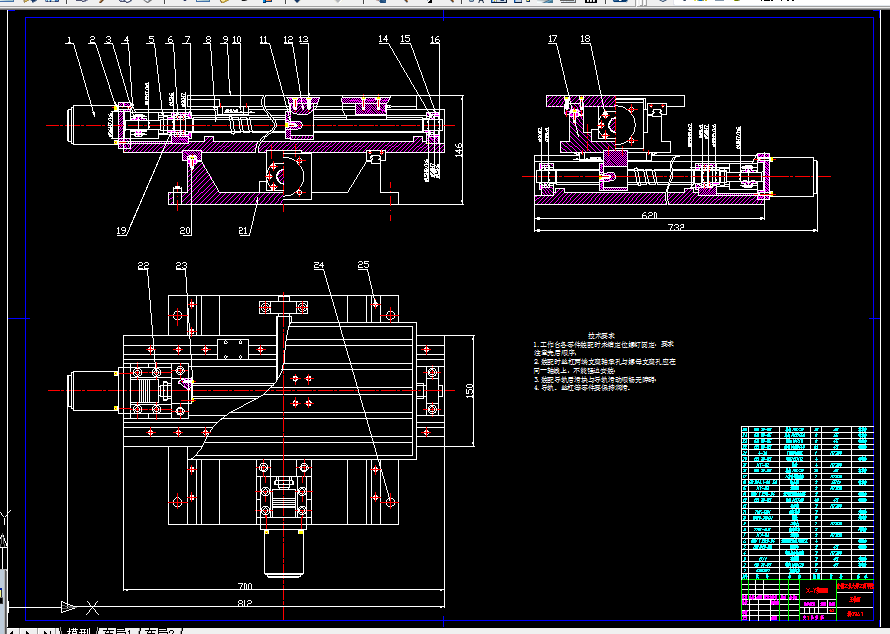This screenshot has height=634, width=890.
Task: Pick part callout number 24
Action: pyautogui.click(x=319, y=265)
